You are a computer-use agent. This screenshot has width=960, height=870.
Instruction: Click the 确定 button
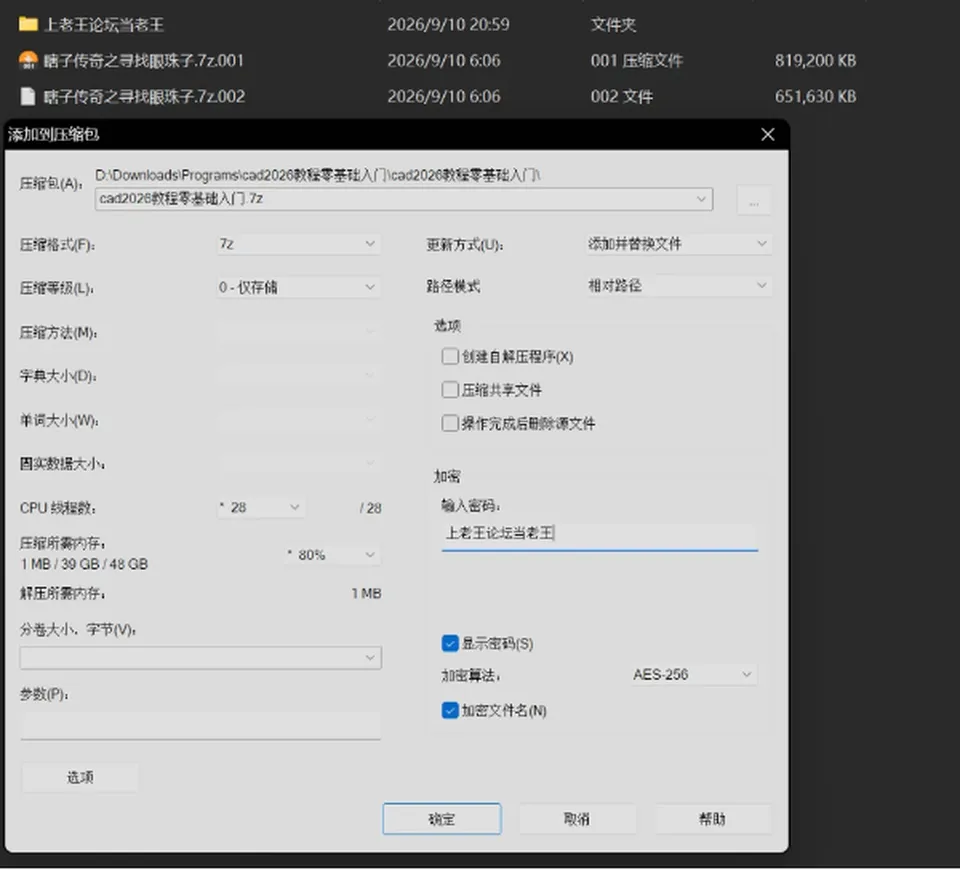click(442, 819)
